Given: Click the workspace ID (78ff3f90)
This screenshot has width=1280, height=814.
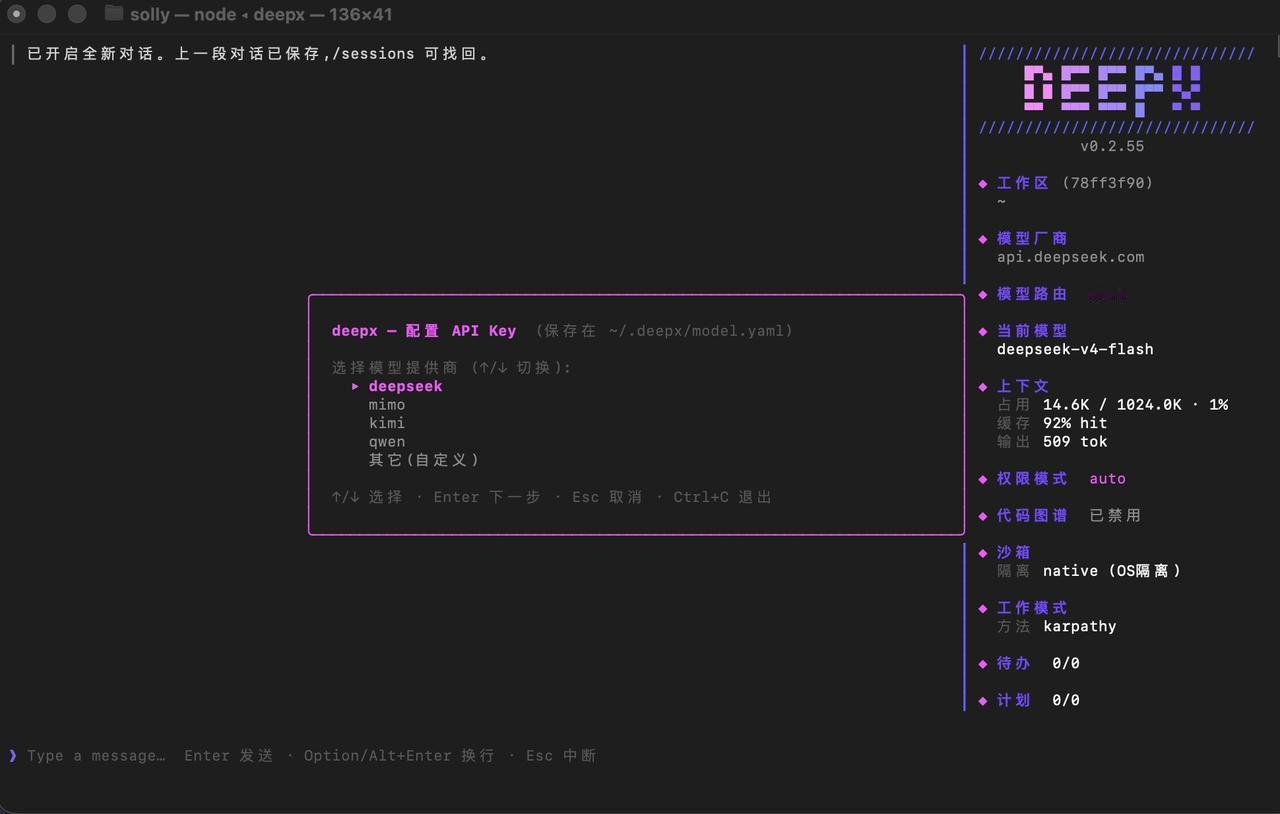Looking at the screenshot, I should click(x=1107, y=183).
